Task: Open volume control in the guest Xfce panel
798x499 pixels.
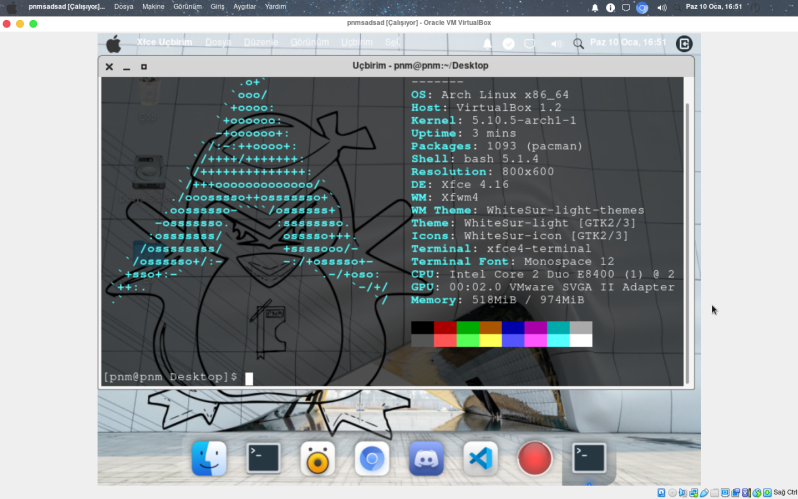Action: 556,44
